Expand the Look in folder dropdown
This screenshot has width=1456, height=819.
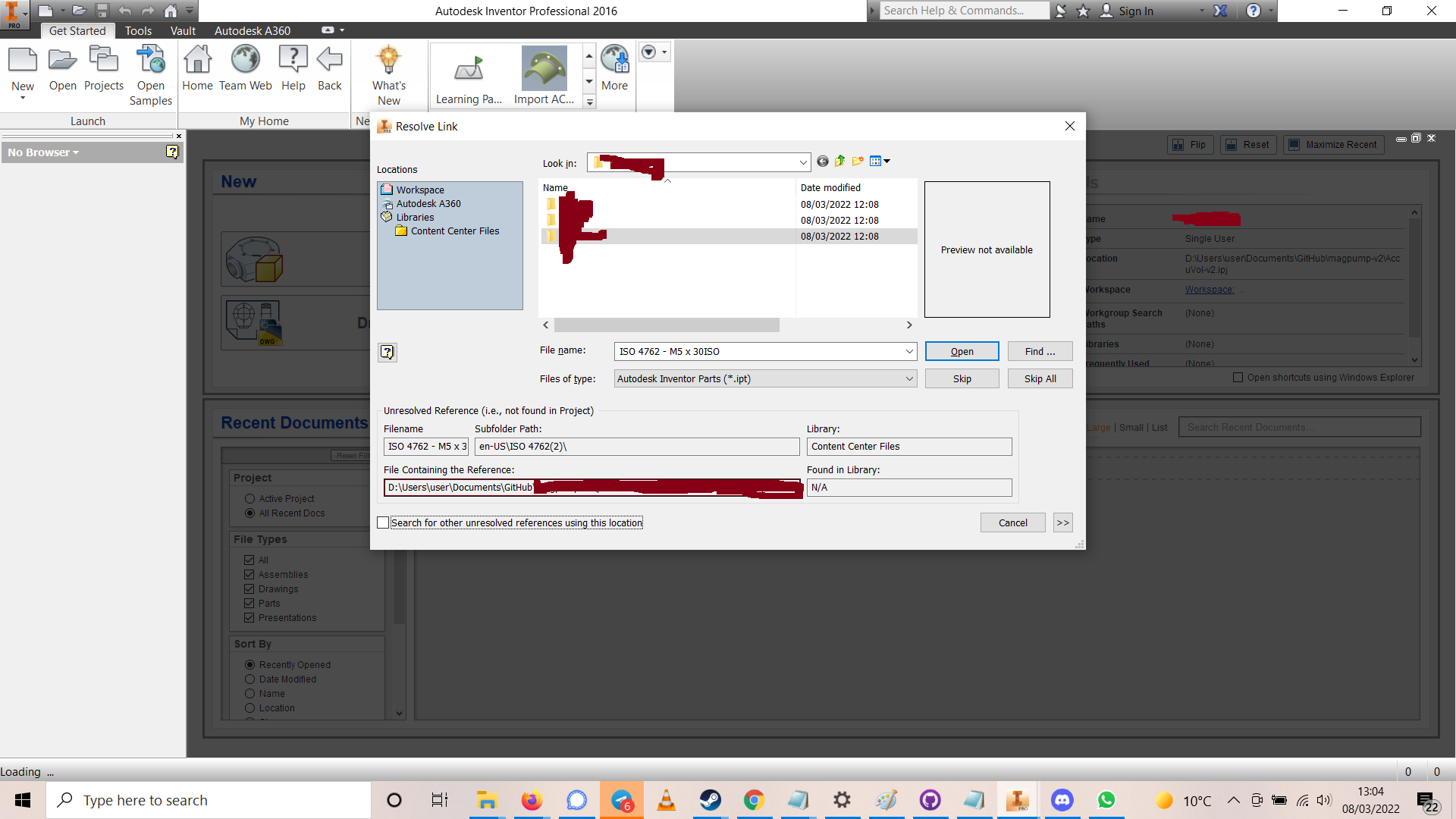(x=803, y=162)
